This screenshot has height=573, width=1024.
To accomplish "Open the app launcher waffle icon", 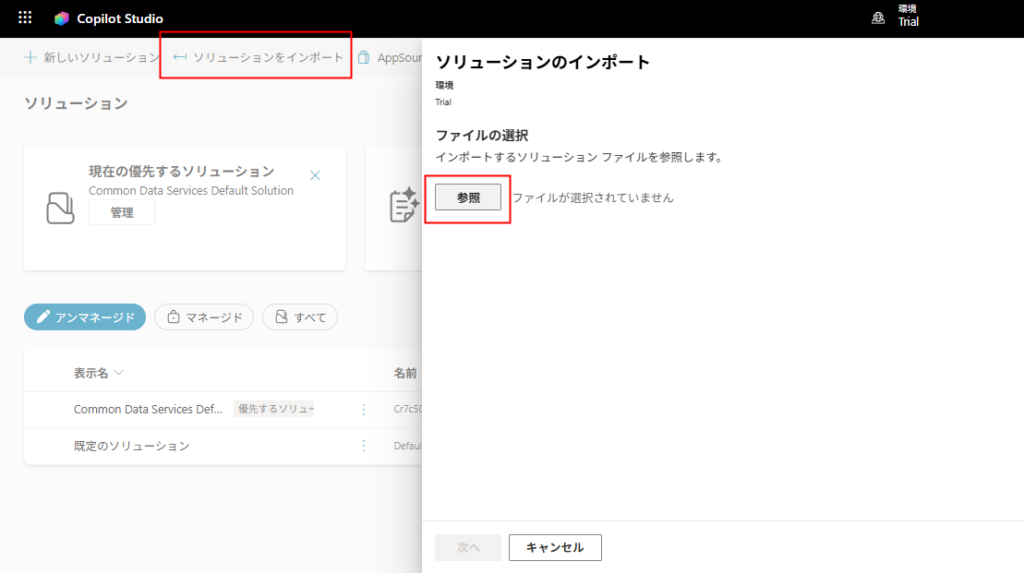I will (25, 18).
